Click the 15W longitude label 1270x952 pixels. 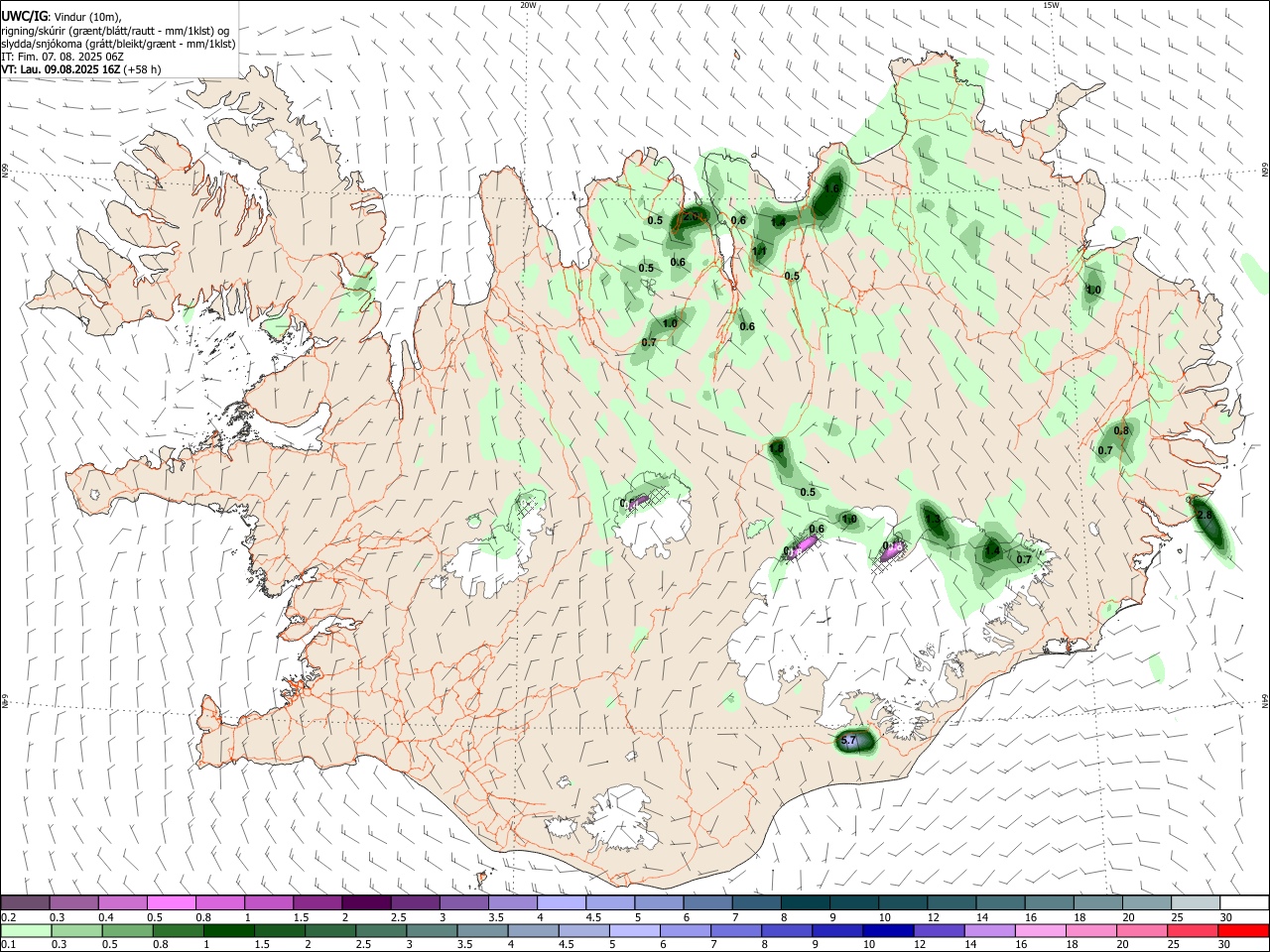(1051, 5)
